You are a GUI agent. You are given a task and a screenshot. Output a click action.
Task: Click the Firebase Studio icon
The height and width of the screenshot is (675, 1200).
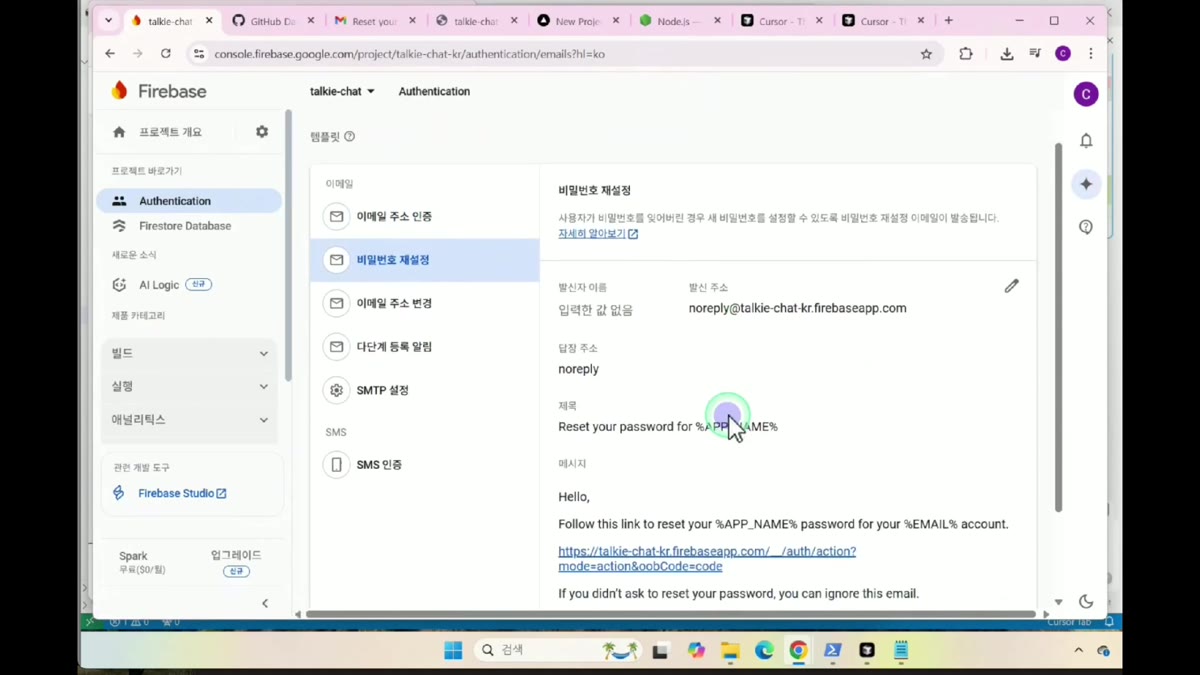point(119,493)
